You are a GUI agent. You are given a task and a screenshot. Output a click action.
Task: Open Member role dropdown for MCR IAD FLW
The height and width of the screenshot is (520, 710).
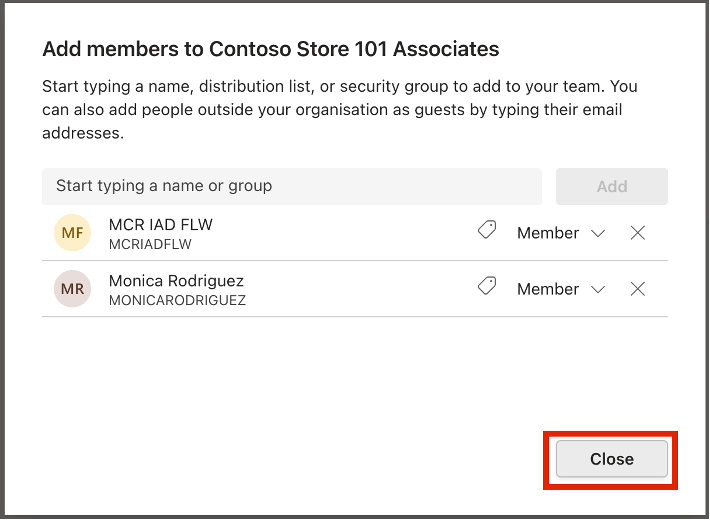(561, 233)
